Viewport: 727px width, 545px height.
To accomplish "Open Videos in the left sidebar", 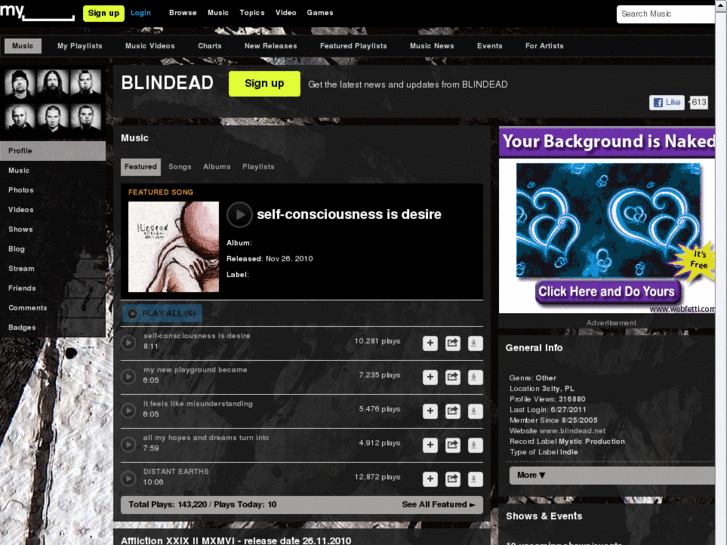I will [53, 210].
